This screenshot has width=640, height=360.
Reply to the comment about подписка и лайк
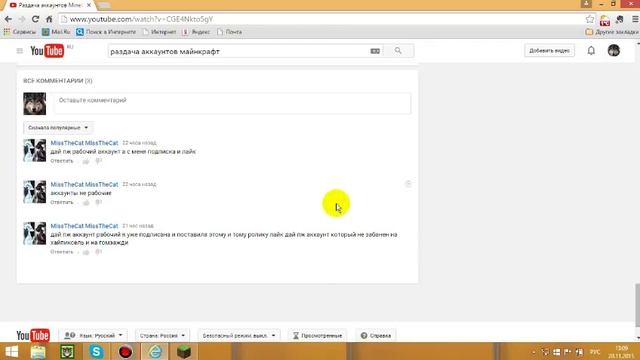pyautogui.click(x=62, y=161)
